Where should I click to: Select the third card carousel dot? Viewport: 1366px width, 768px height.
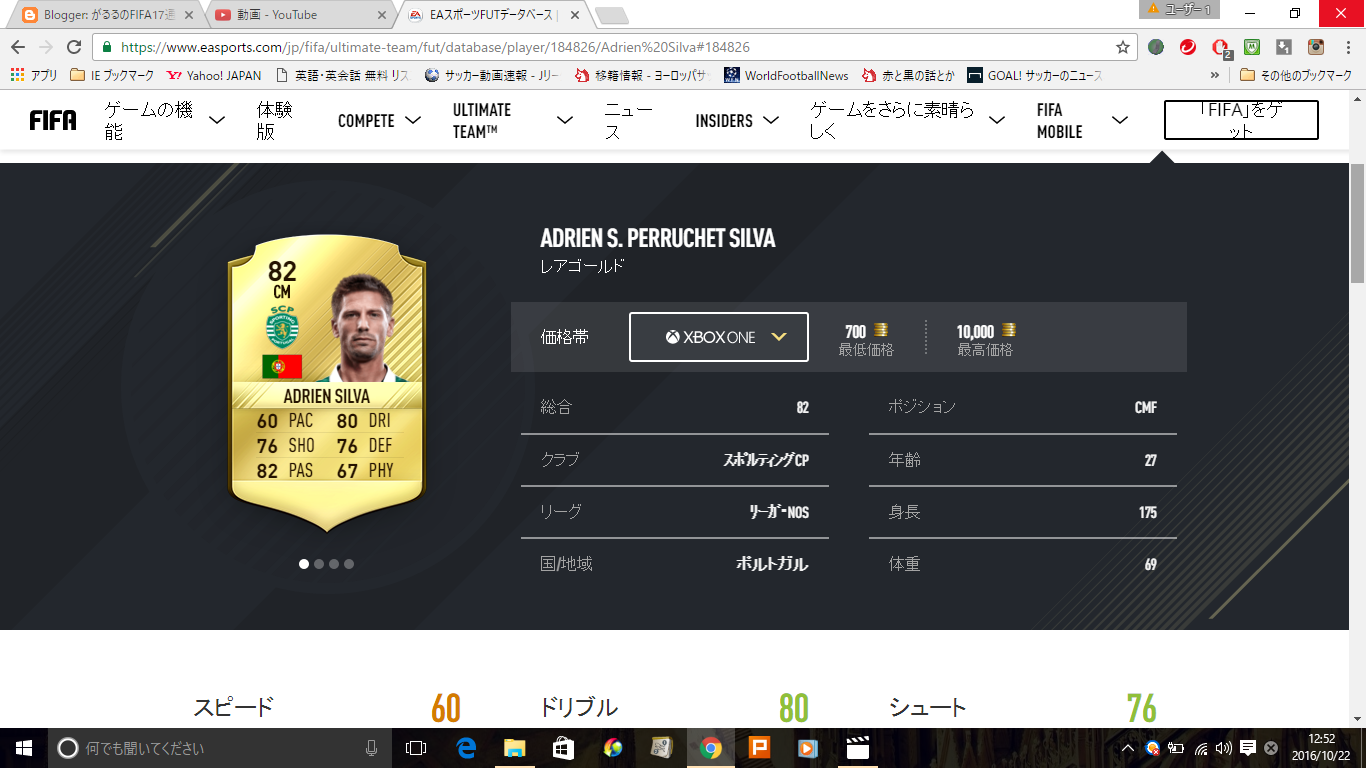[x=334, y=564]
